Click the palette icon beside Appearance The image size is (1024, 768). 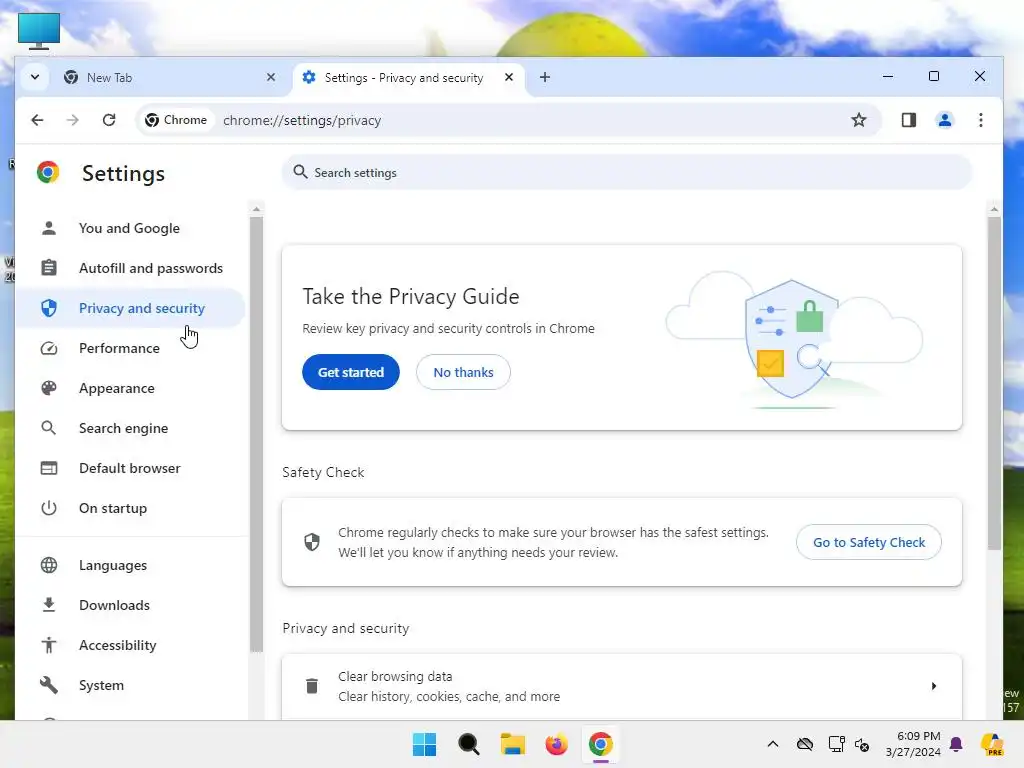49,388
